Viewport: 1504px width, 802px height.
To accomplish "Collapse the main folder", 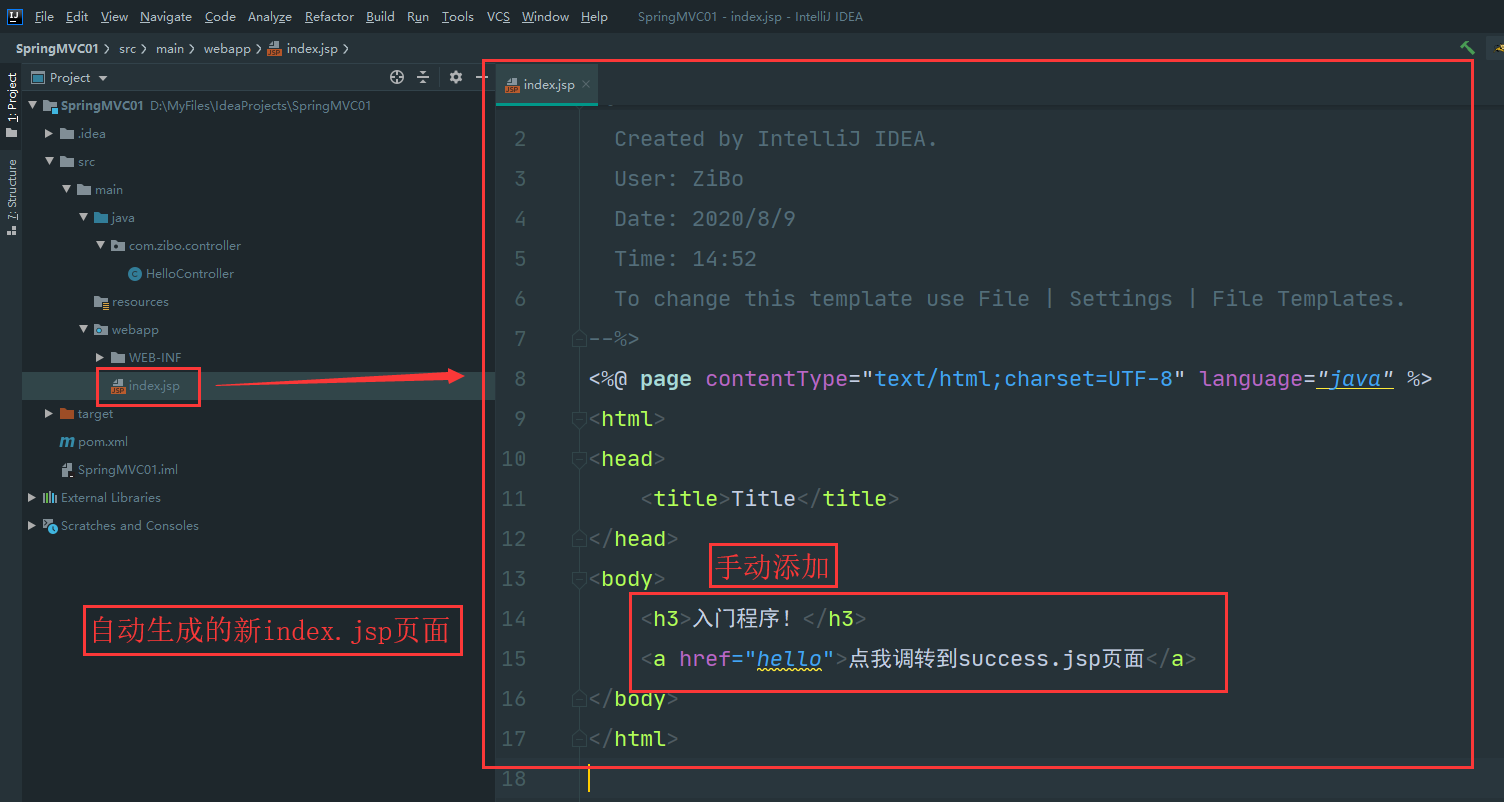I will (66, 189).
